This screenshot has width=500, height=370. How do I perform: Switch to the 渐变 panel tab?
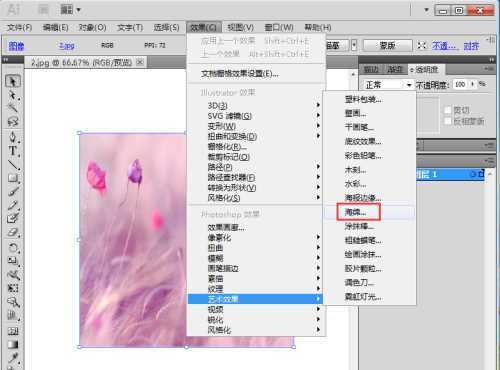point(395,69)
